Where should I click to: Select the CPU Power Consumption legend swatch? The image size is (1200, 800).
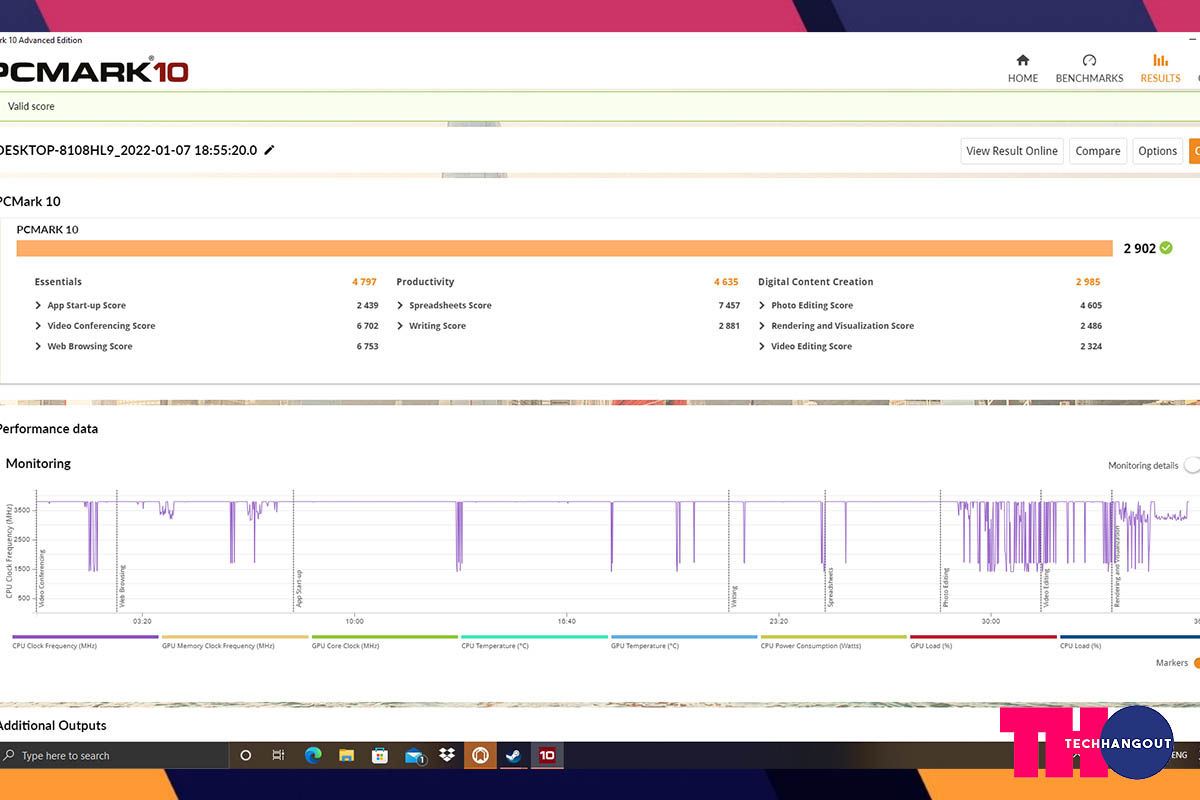click(x=834, y=637)
